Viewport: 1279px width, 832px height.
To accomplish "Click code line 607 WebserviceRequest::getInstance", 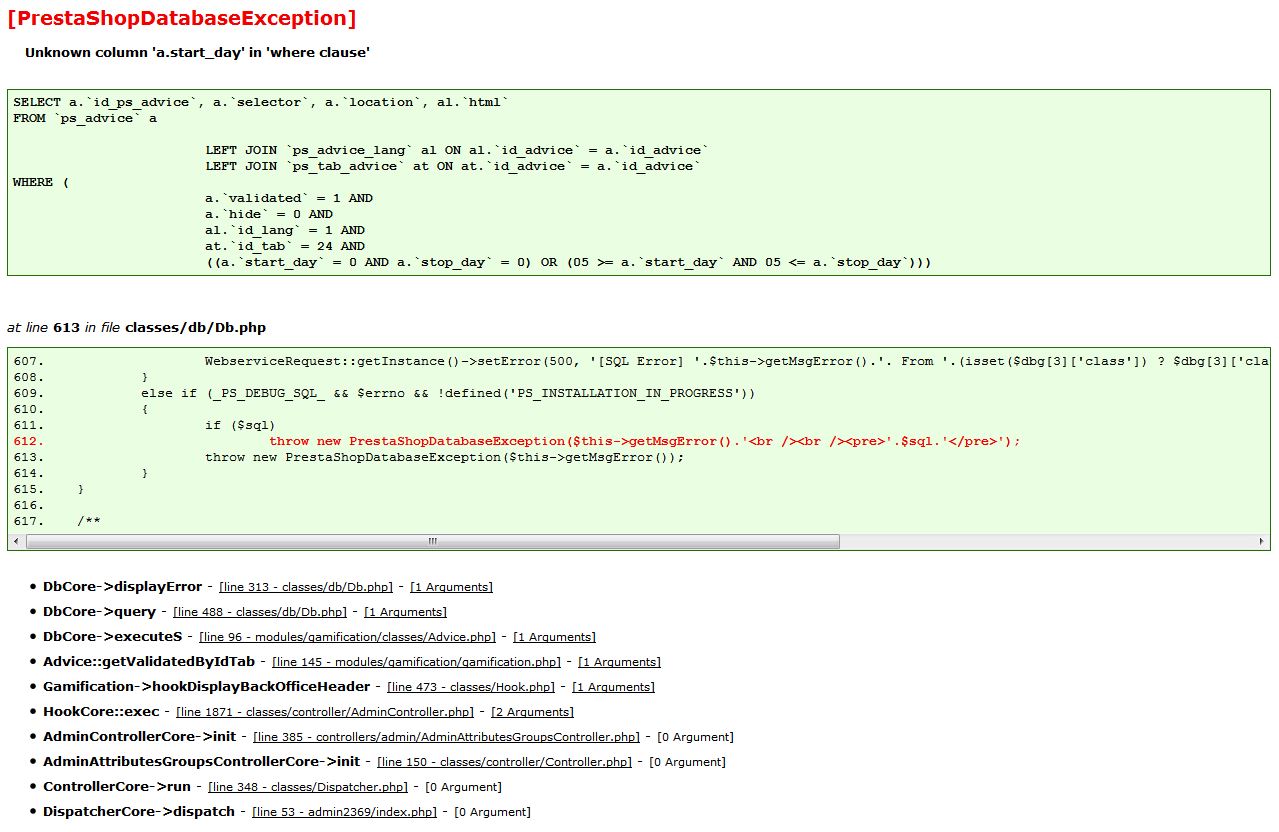I will [x=640, y=361].
